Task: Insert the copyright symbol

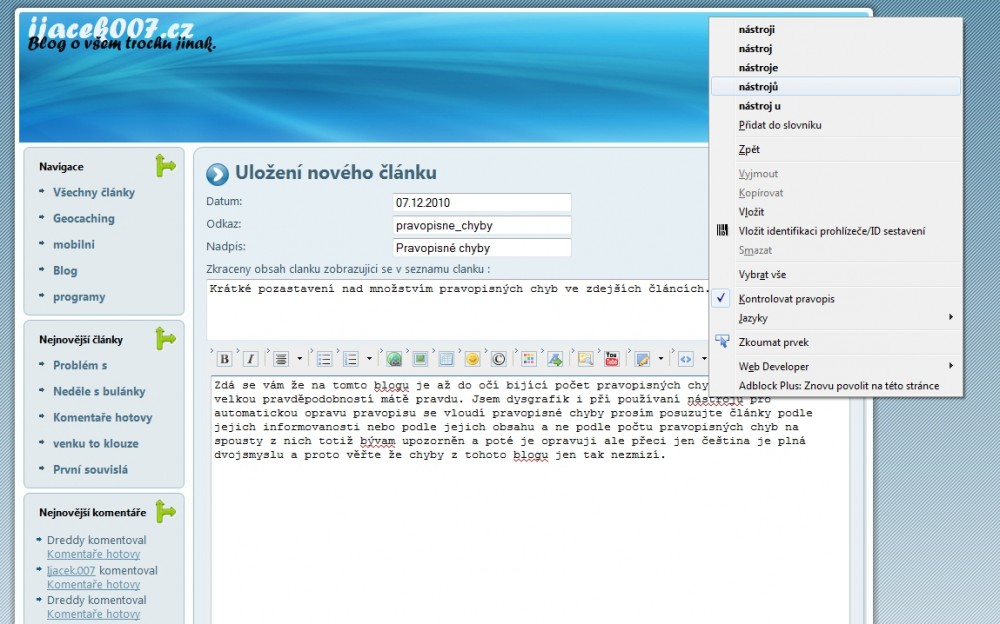Action: click(x=498, y=359)
